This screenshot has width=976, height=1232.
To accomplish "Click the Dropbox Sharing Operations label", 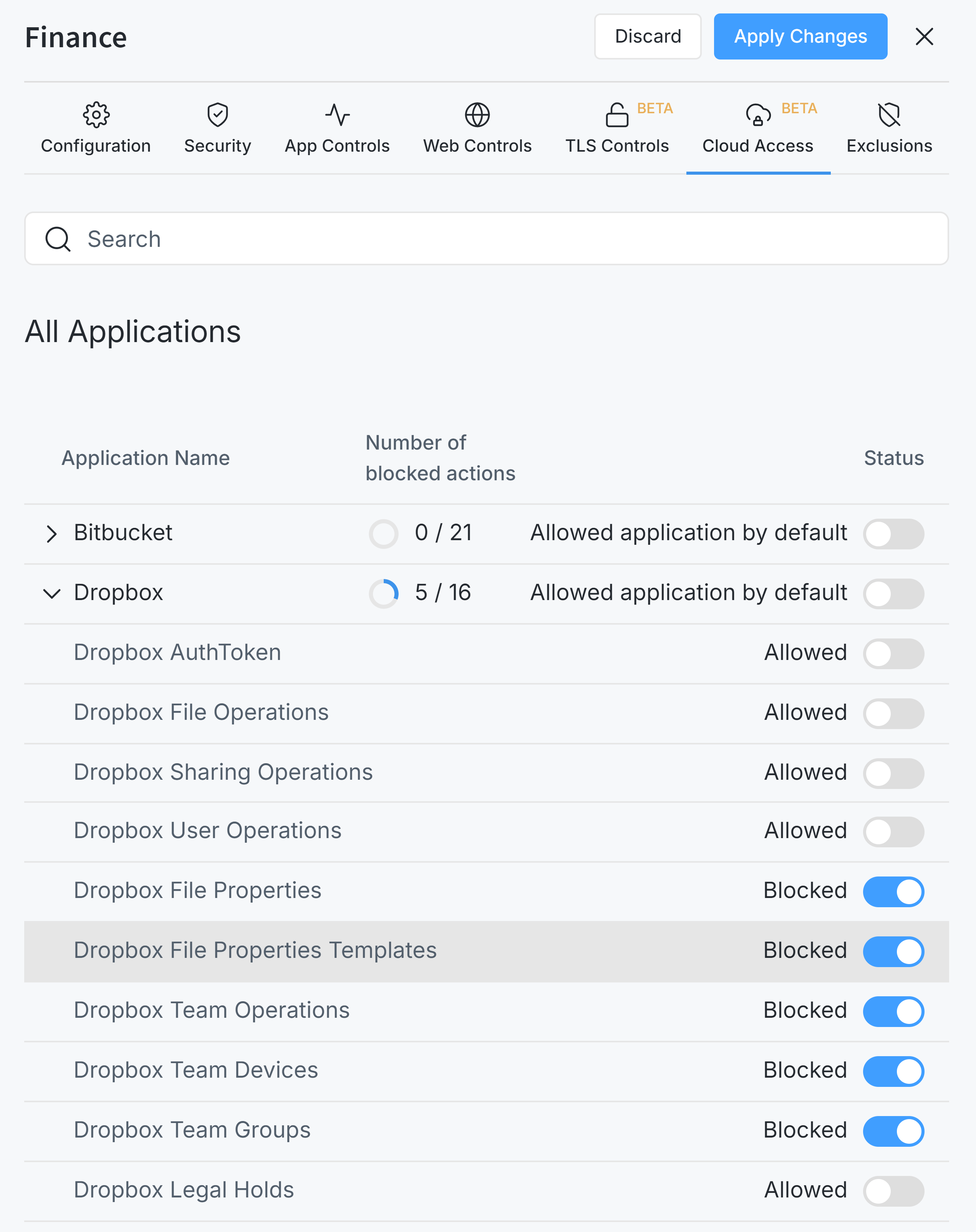I will pyautogui.click(x=223, y=773).
